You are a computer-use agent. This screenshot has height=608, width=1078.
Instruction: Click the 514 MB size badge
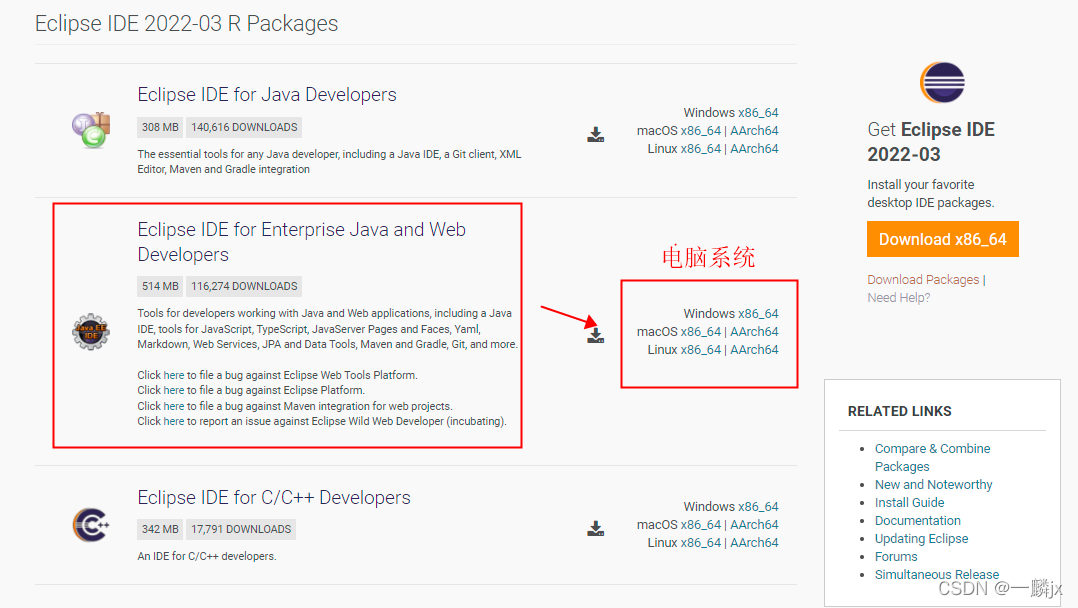tap(160, 286)
